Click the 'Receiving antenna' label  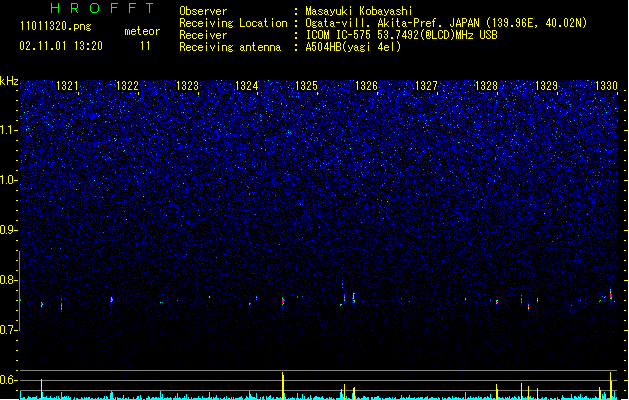230,47
